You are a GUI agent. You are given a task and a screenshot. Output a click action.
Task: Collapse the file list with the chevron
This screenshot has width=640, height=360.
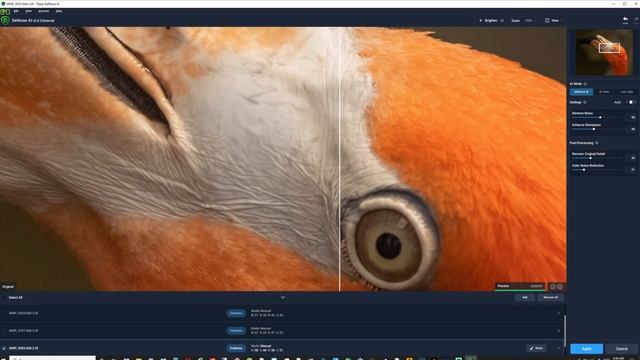[283, 298]
